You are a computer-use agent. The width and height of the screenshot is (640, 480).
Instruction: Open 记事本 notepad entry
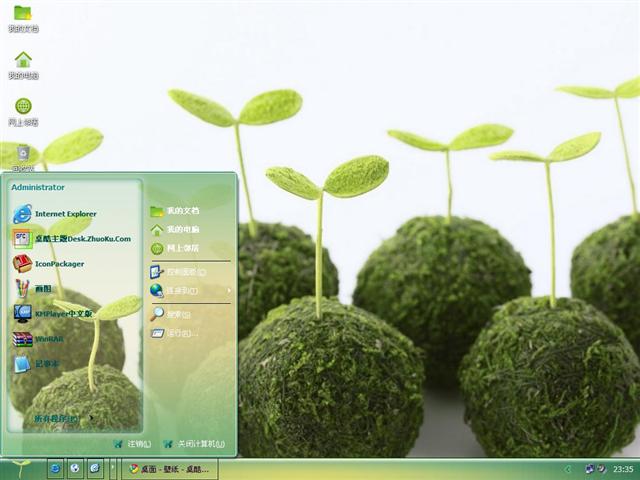point(36,364)
